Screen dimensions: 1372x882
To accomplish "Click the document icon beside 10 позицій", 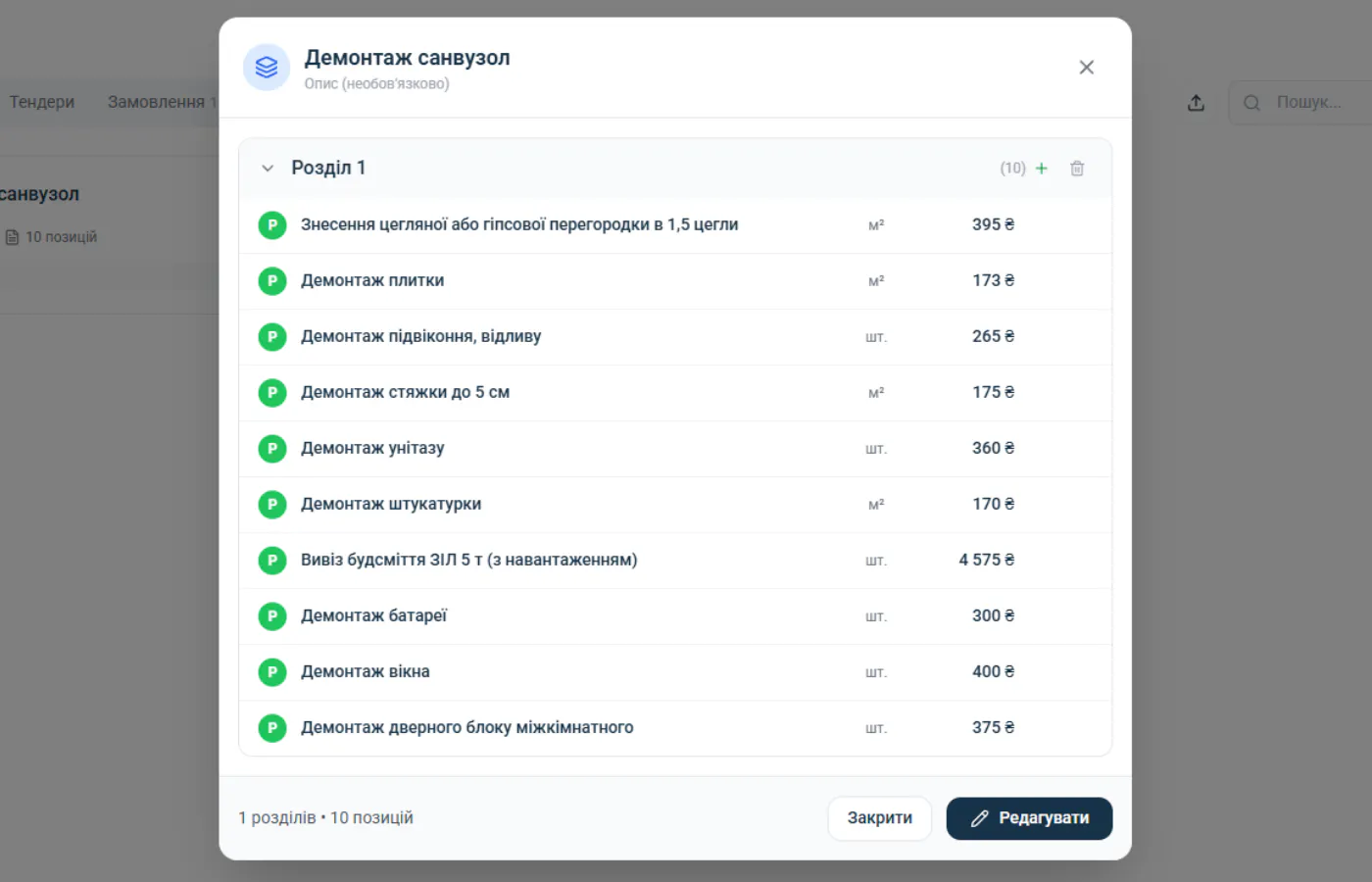I will click(x=12, y=237).
